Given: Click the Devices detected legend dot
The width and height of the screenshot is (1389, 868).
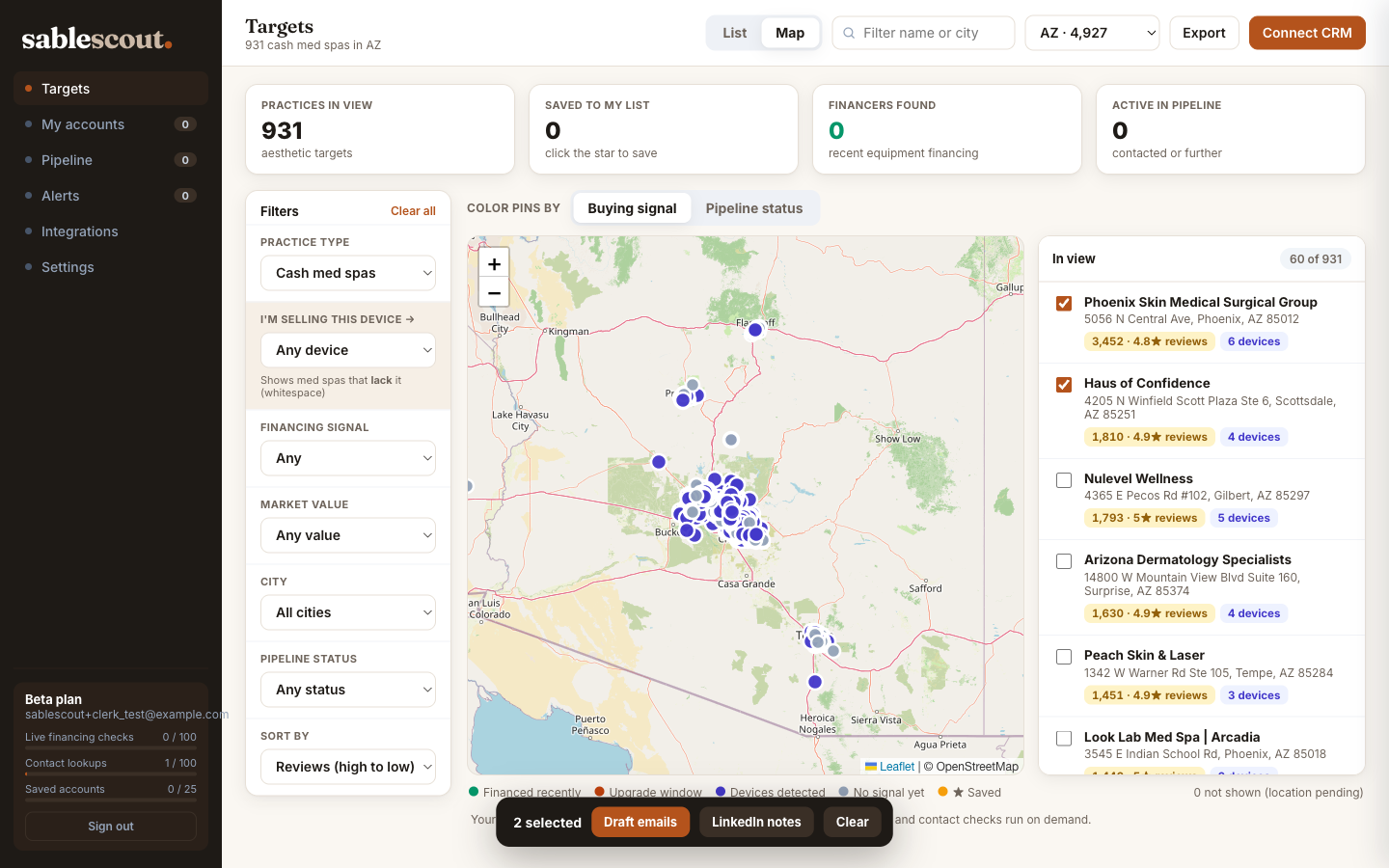Looking at the screenshot, I should (x=721, y=792).
